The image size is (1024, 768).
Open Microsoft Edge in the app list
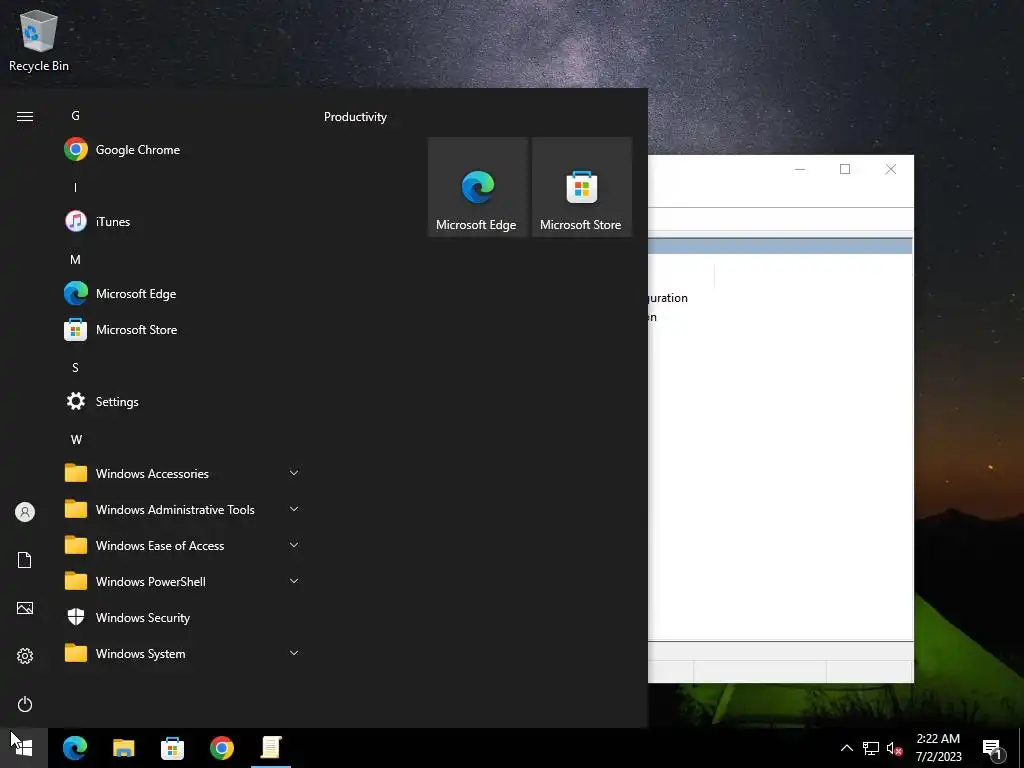tap(180, 293)
